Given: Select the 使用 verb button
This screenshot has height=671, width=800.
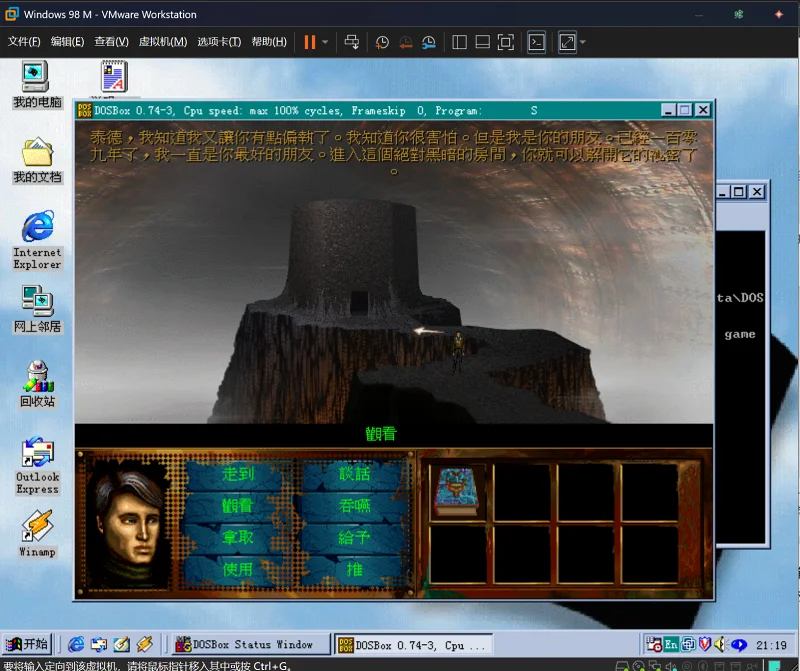Looking at the screenshot, I should (238, 569).
